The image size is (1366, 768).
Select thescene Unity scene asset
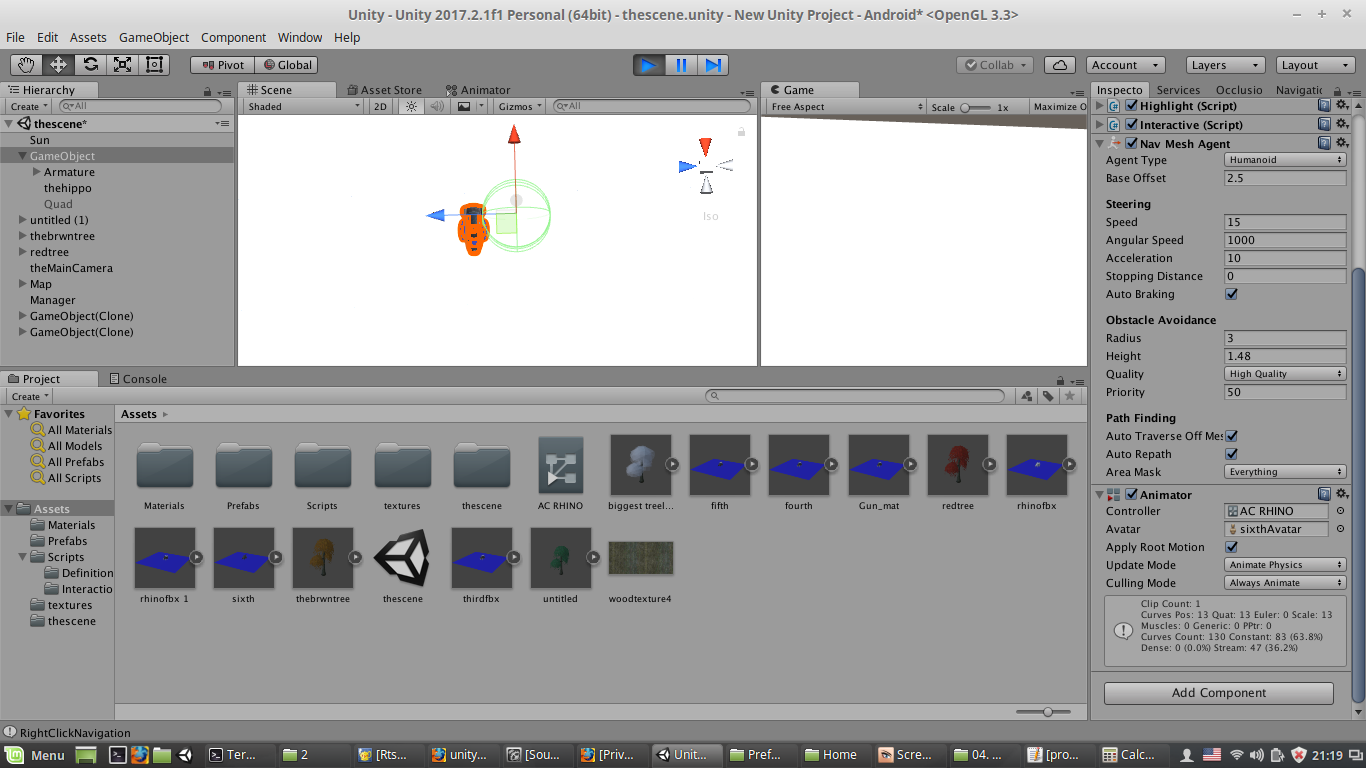pyautogui.click(x=402, y=566)
